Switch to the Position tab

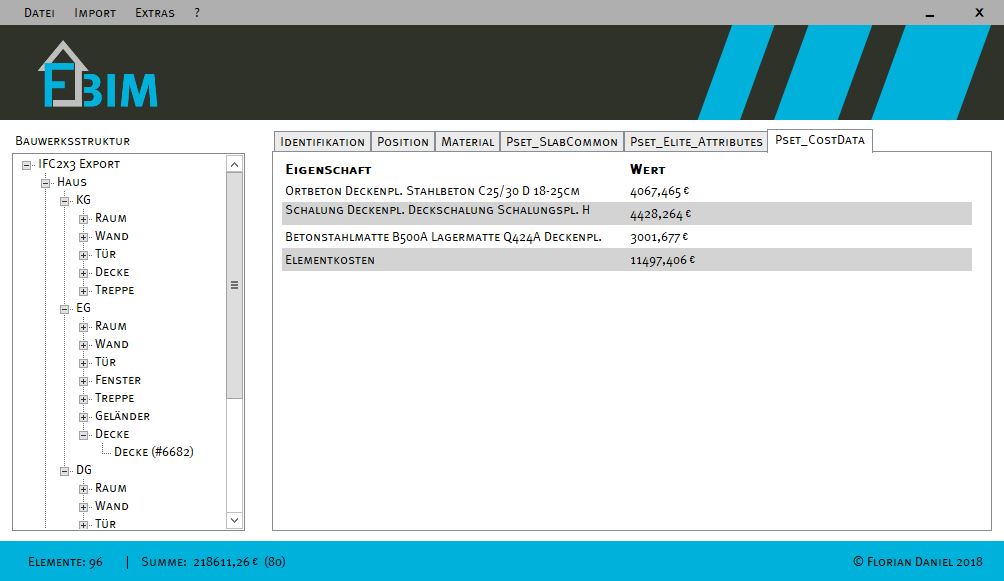coord(403,142)
